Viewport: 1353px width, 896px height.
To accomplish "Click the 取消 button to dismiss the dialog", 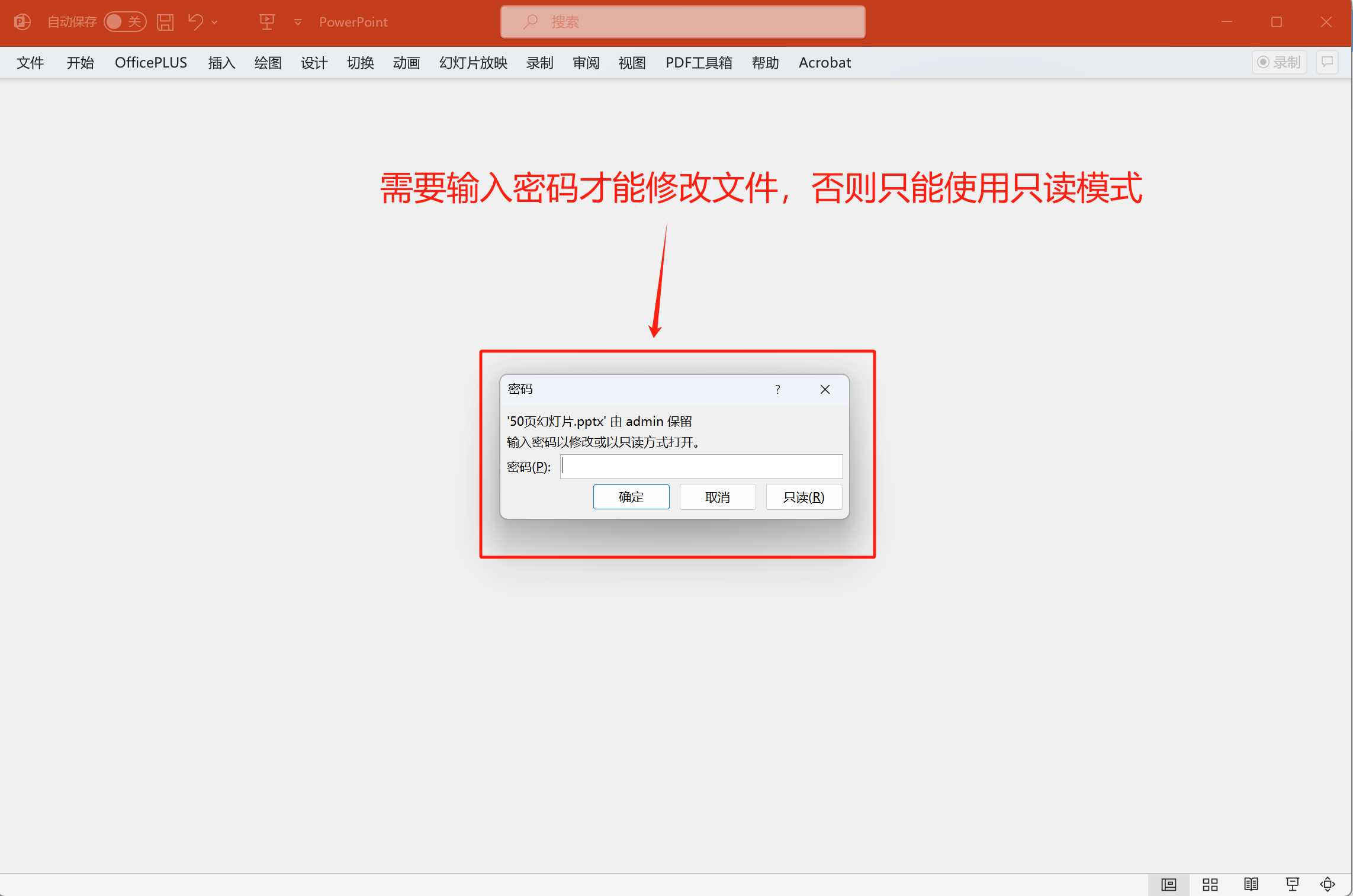I will (x=717, y=497).
